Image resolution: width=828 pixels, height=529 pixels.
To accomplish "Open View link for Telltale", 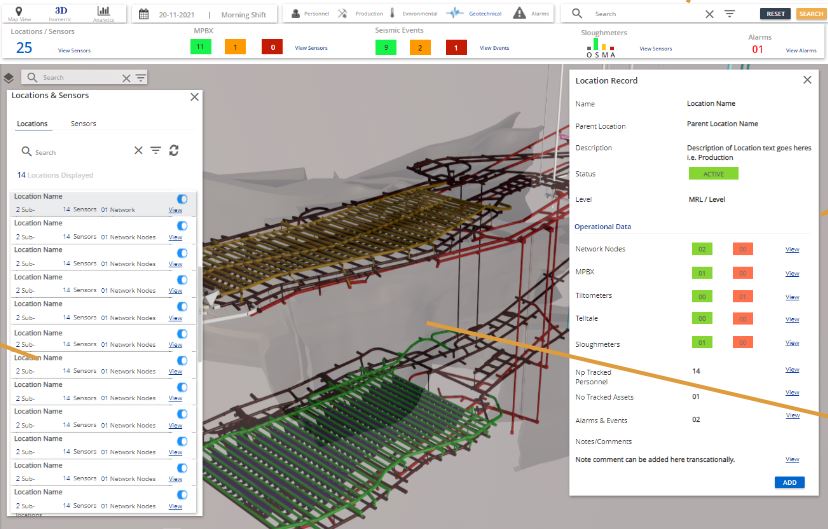I will point(792,319).
